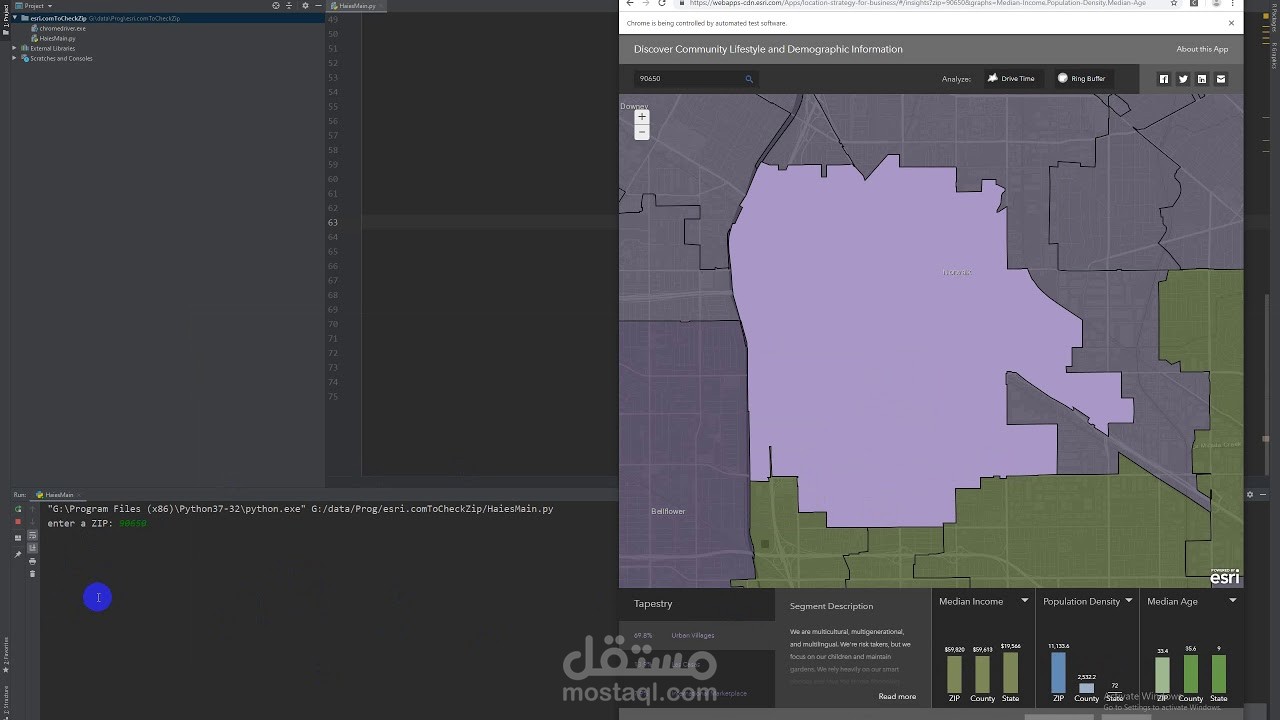Click line number 63 in the editor gutter

pos(332,222)
